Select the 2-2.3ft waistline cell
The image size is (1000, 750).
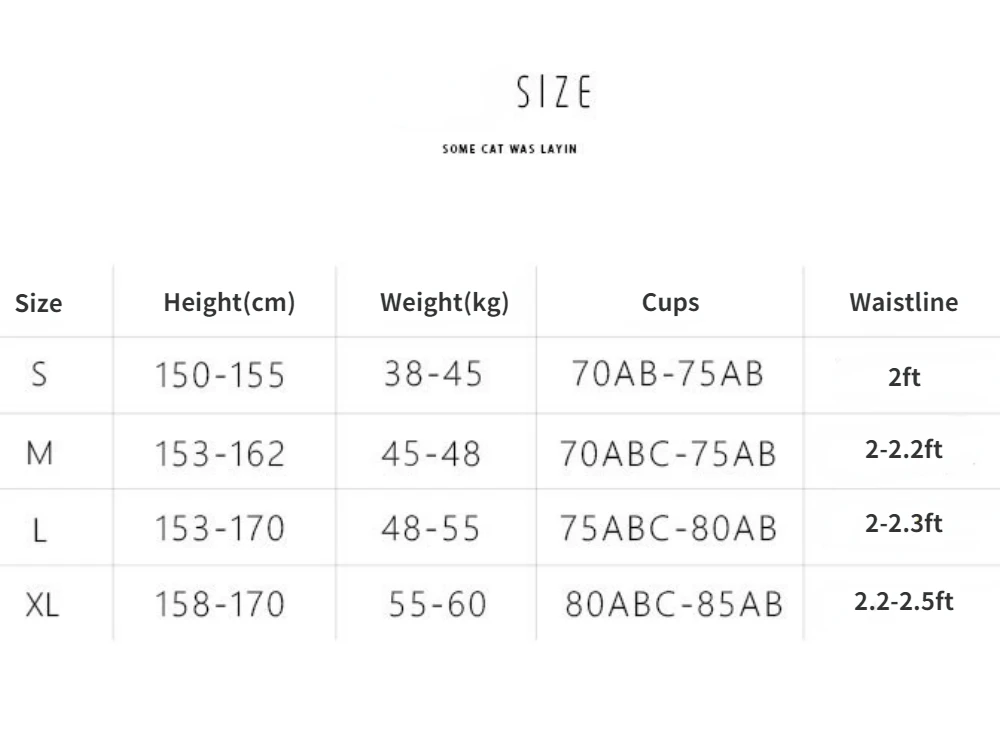(x=903, y=523)
